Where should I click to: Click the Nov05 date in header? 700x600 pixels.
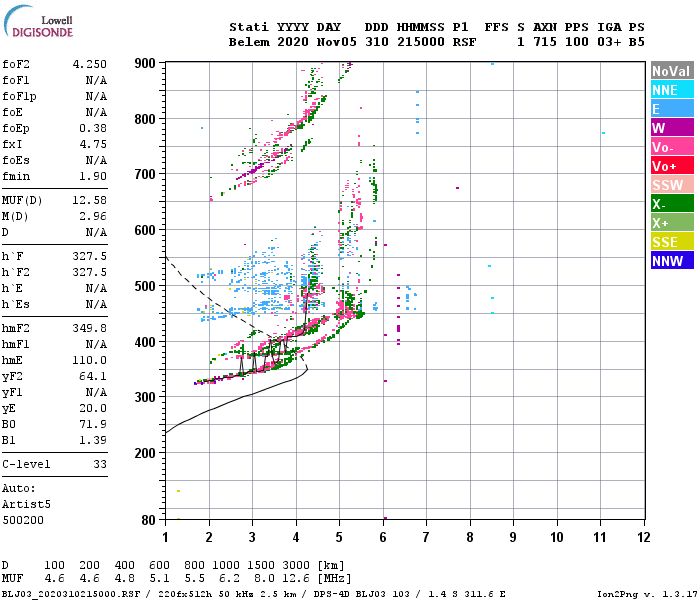(x=337, y=42)
